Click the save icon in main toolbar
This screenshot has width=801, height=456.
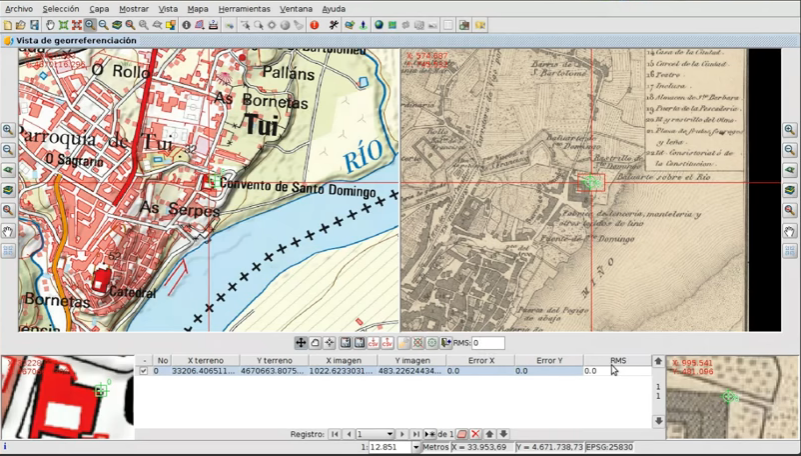[x=35, y=24]
